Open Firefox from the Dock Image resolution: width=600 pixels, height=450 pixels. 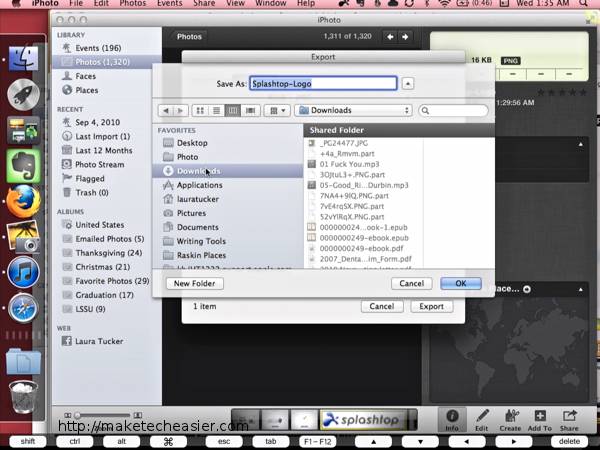(x=23, y=201)
